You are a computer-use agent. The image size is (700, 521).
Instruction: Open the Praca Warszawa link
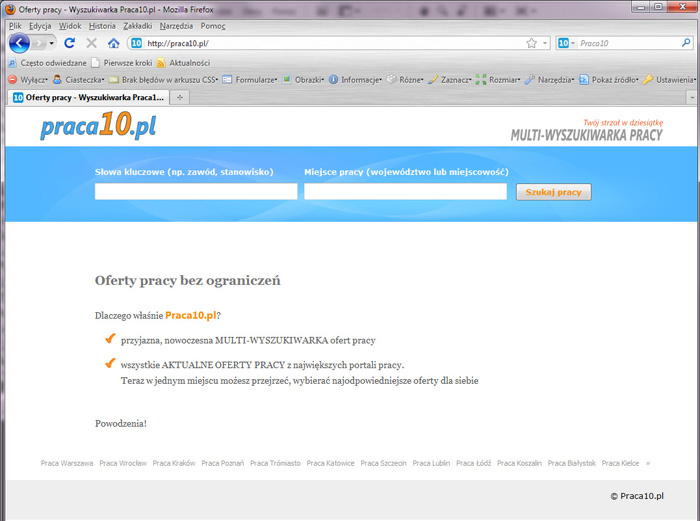click(67, 463)
